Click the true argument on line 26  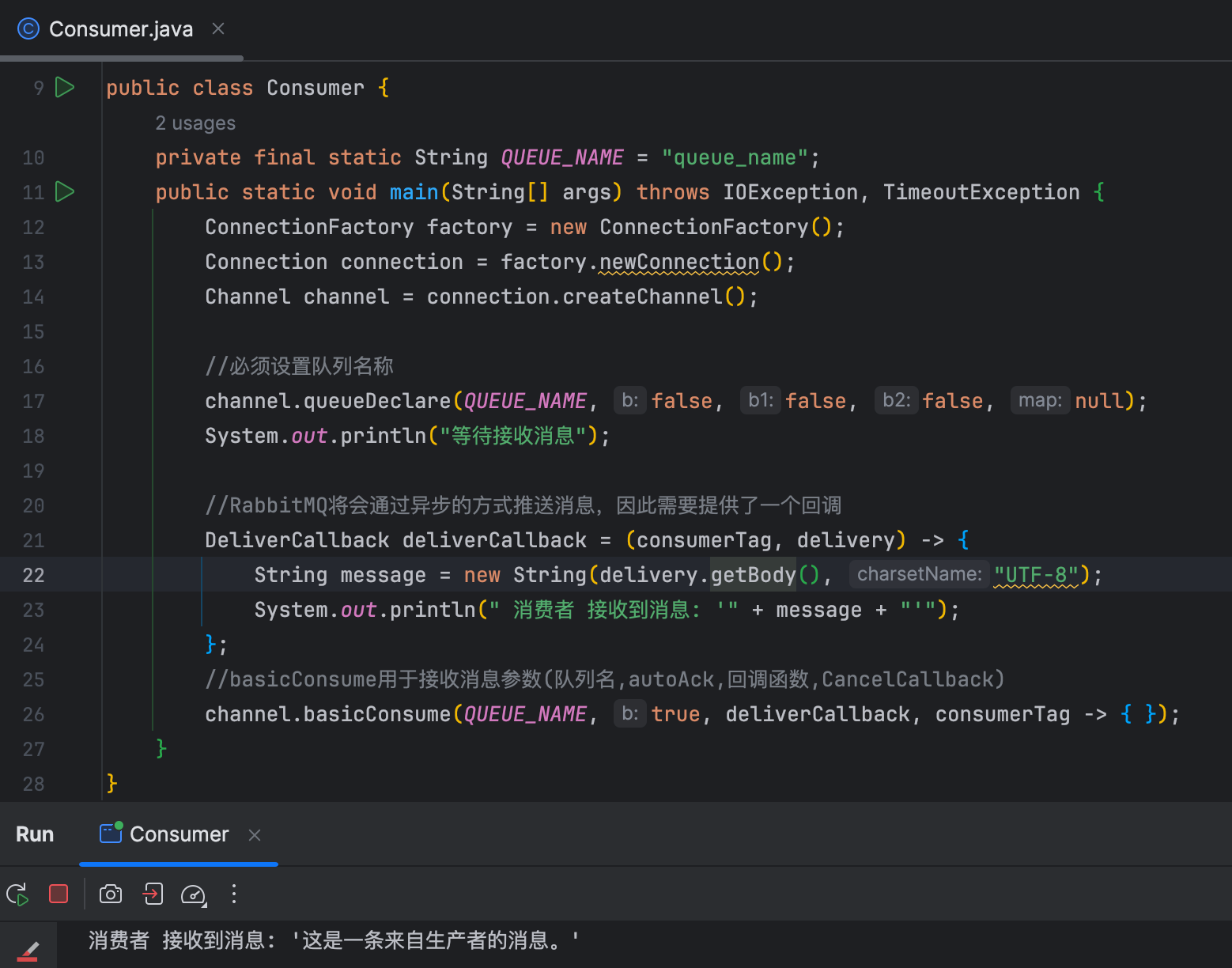click(x=676, y=714)
